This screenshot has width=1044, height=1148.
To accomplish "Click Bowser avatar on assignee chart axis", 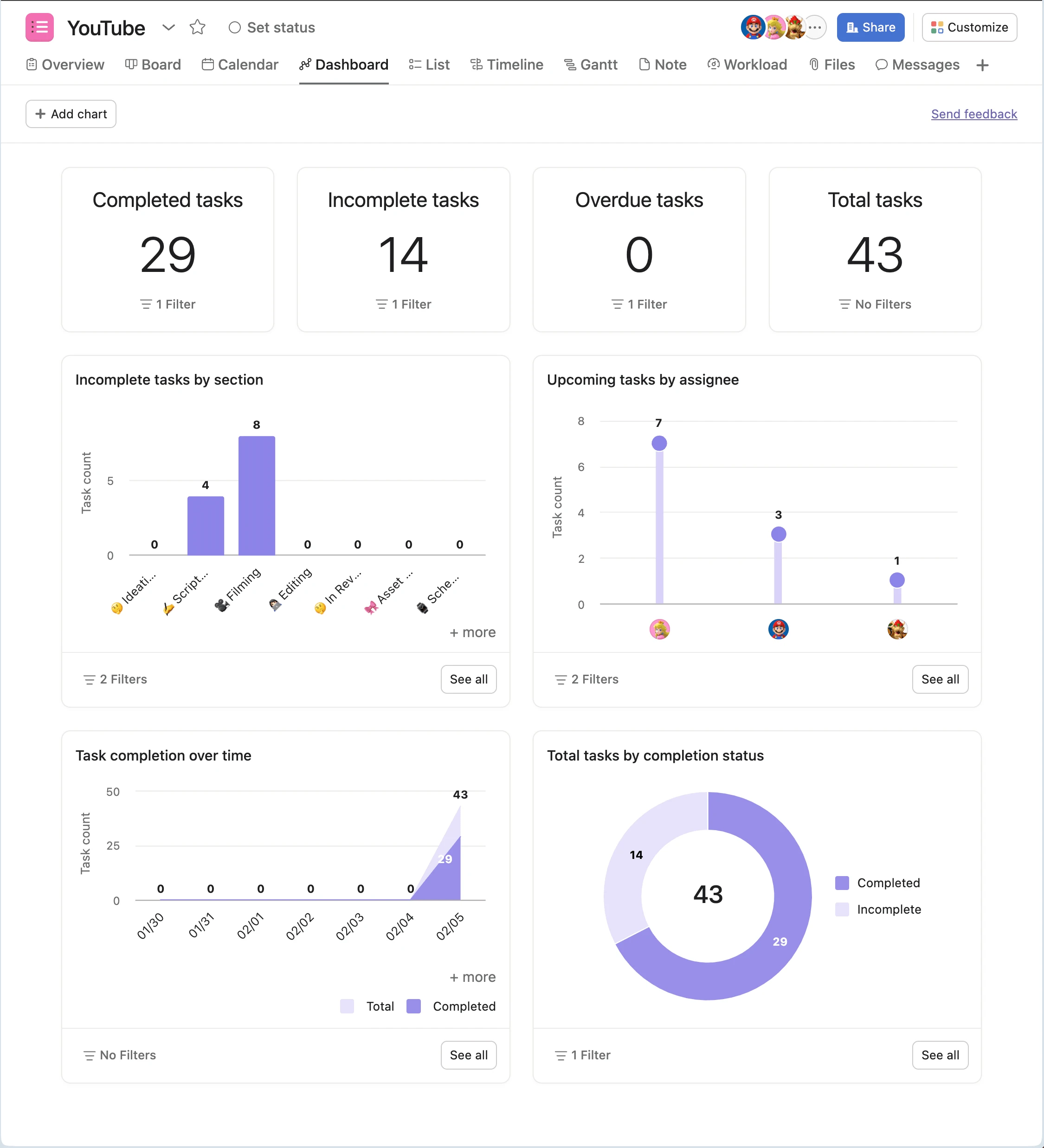I will pos(897,629).
